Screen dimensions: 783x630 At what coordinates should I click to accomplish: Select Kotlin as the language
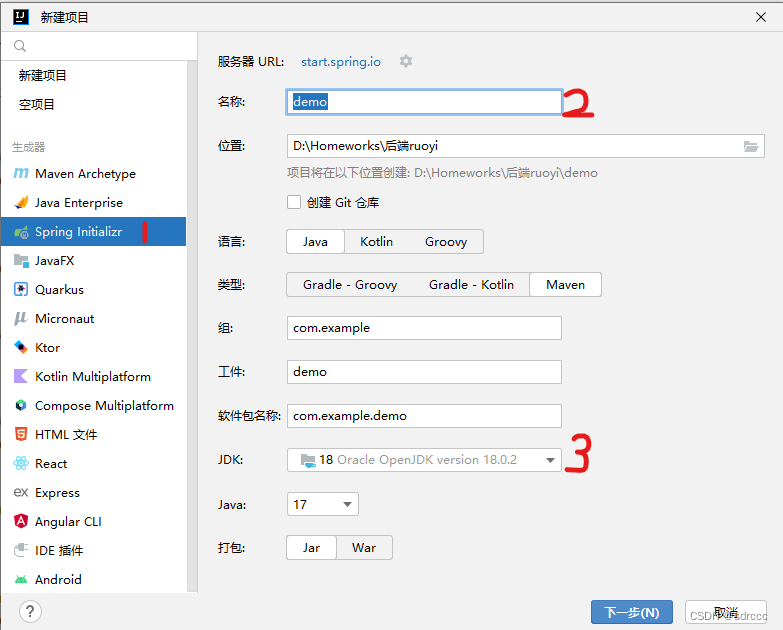click(x=377, y=242)
